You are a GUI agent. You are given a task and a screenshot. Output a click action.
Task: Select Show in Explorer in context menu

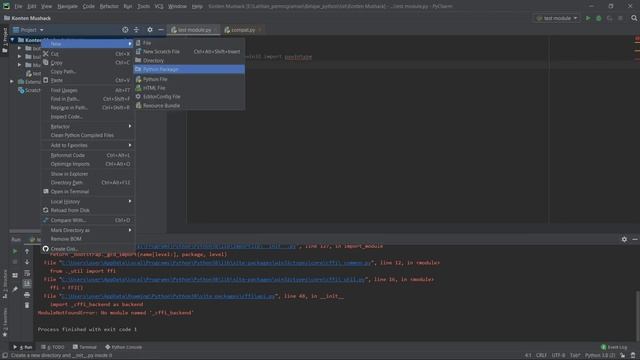pyautogui.click(x=88, y=174)
